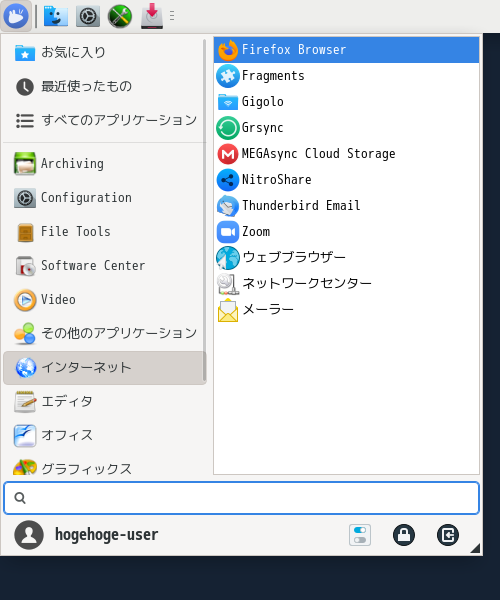500x600 pixels.
Task: Select the インターネット category
Action: pyautogui.click(x=103, y=368)
